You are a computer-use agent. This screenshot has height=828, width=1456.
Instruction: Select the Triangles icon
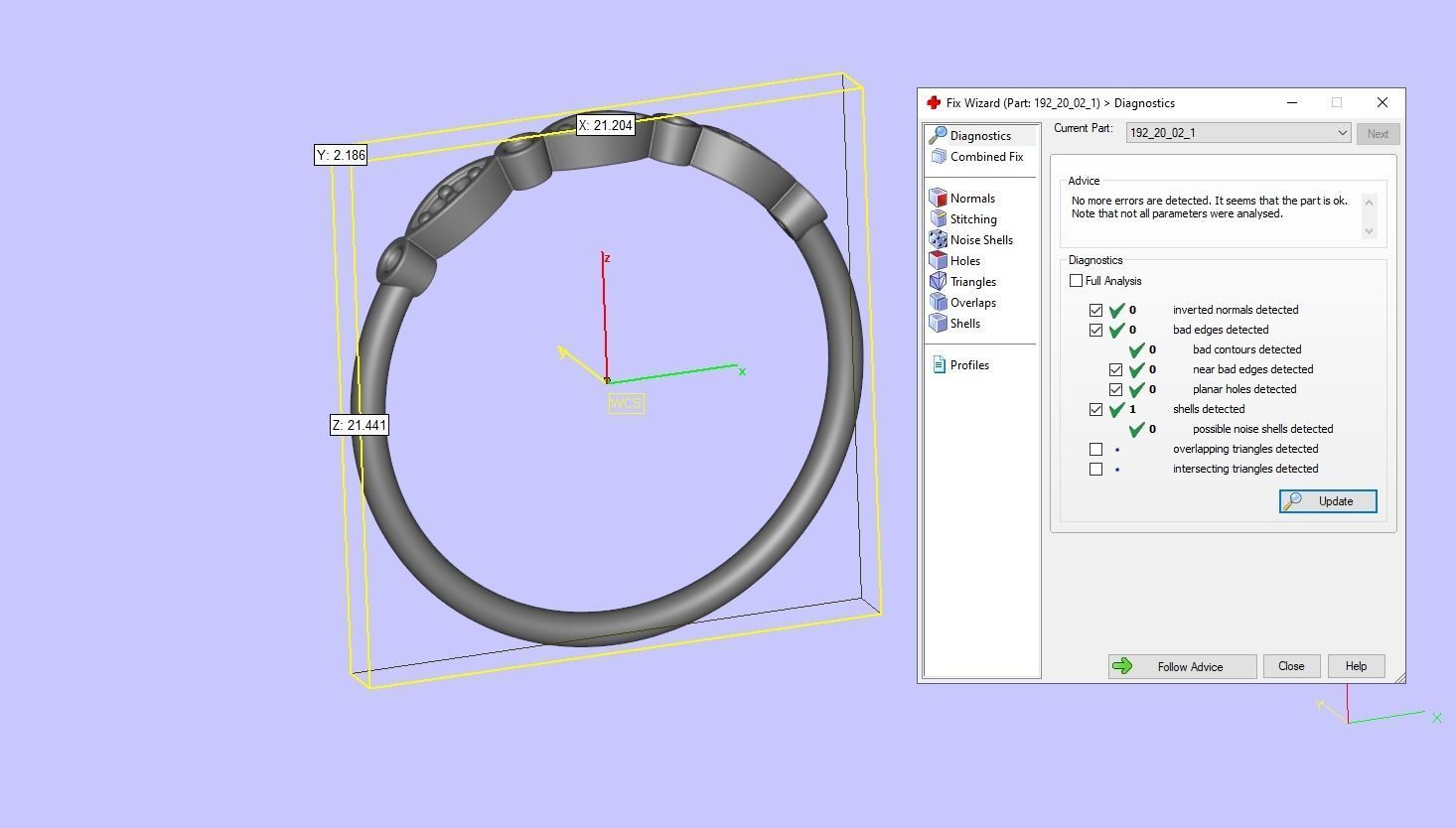point(938,282)
